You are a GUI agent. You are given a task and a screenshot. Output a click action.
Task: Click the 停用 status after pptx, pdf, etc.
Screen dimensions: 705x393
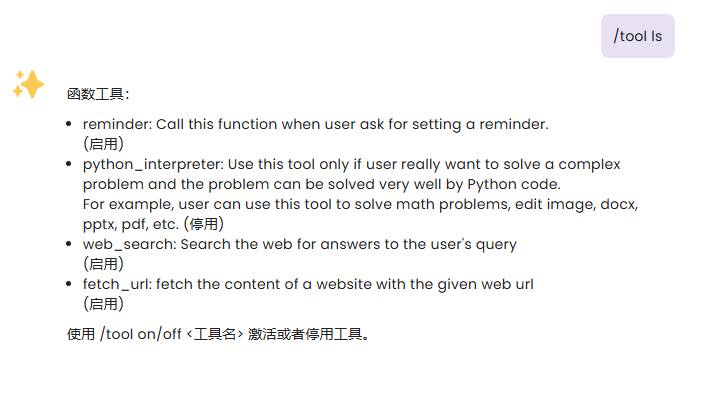(204, 224)
